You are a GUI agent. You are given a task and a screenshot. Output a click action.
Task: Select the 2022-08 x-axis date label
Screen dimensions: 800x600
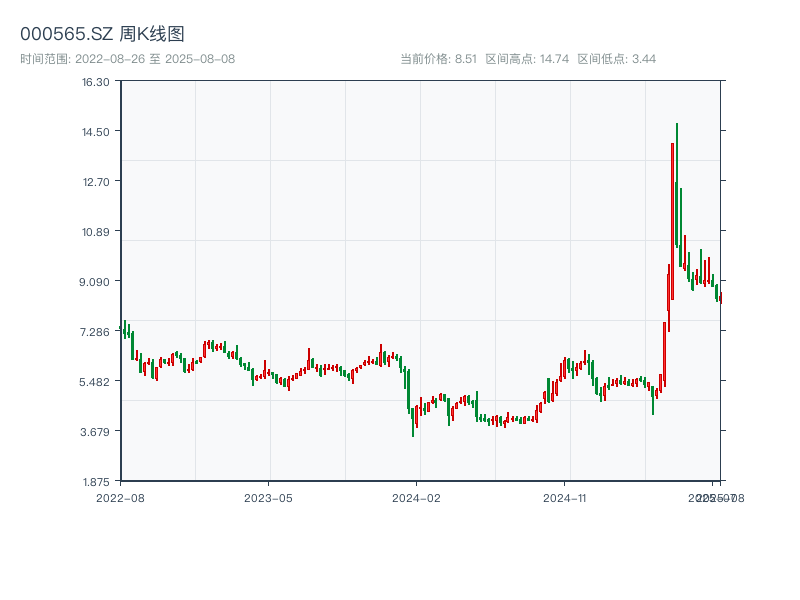[x=120, y=497]
